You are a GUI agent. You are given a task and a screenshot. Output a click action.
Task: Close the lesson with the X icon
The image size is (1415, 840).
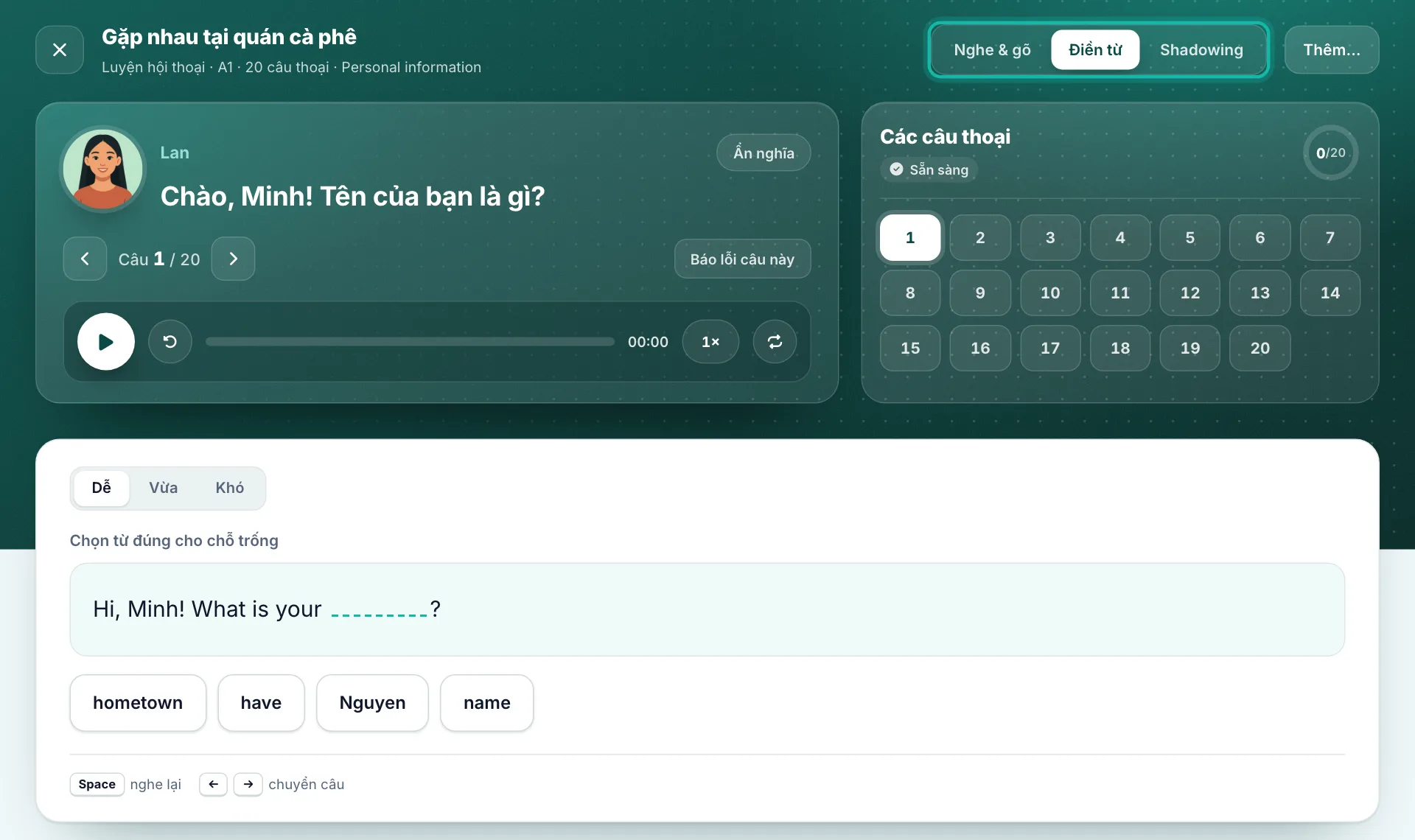pos(60,49)
